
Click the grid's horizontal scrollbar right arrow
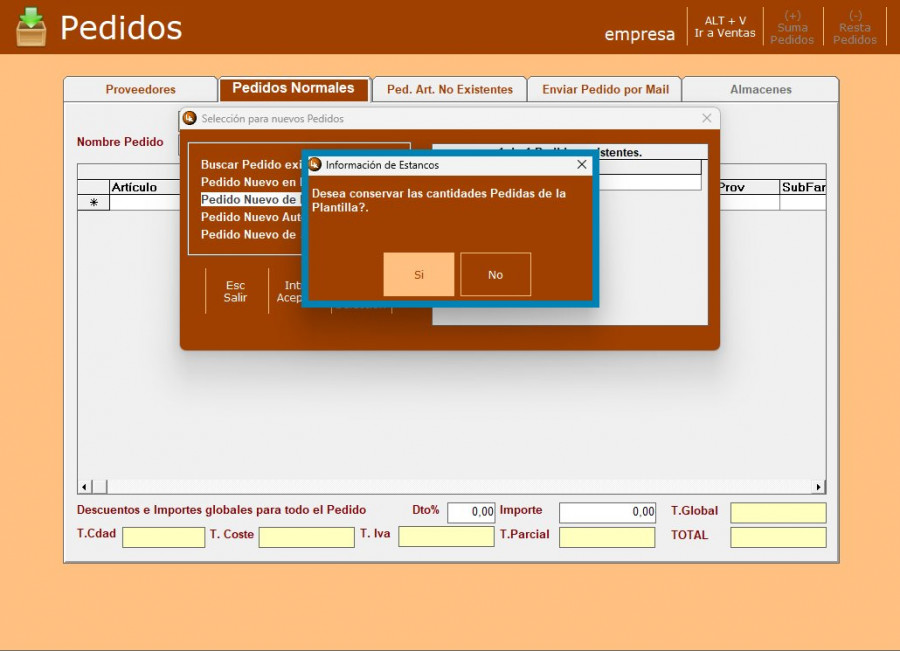click(819, 487)
